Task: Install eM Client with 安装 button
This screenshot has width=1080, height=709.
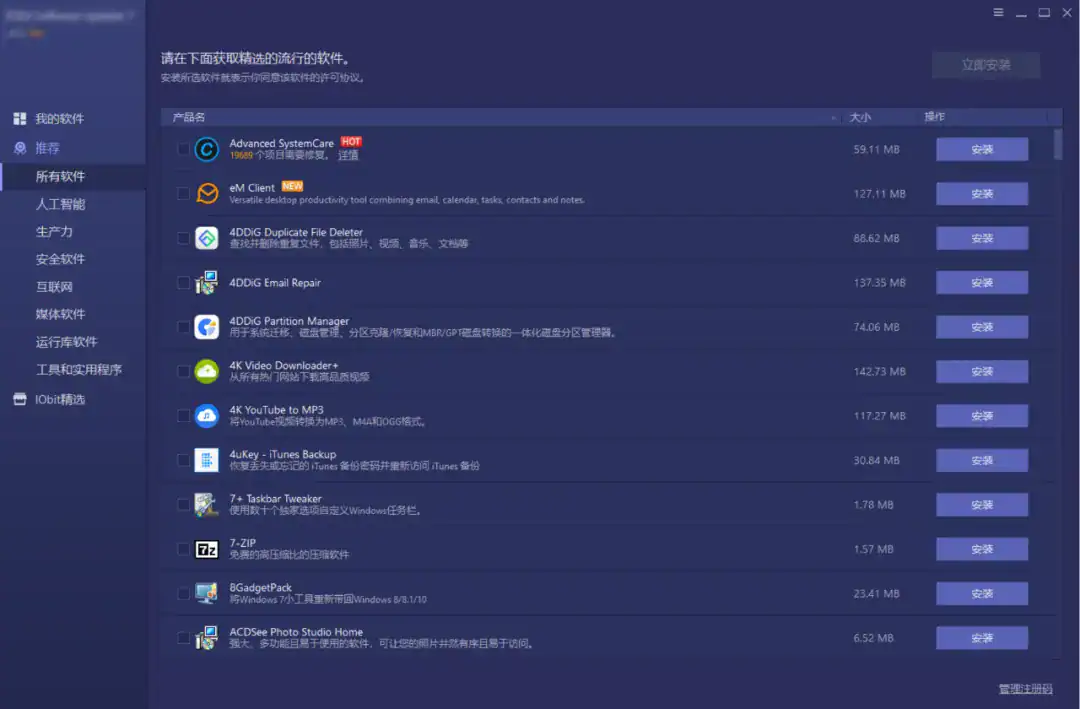Action: pyautogui.click(x=982, y=194)
